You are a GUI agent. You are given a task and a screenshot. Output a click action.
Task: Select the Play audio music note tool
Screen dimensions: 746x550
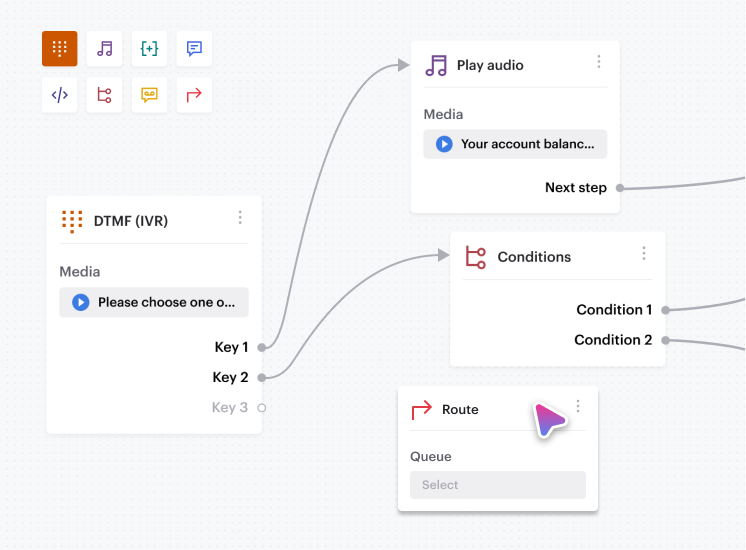[x=105, y=49]
